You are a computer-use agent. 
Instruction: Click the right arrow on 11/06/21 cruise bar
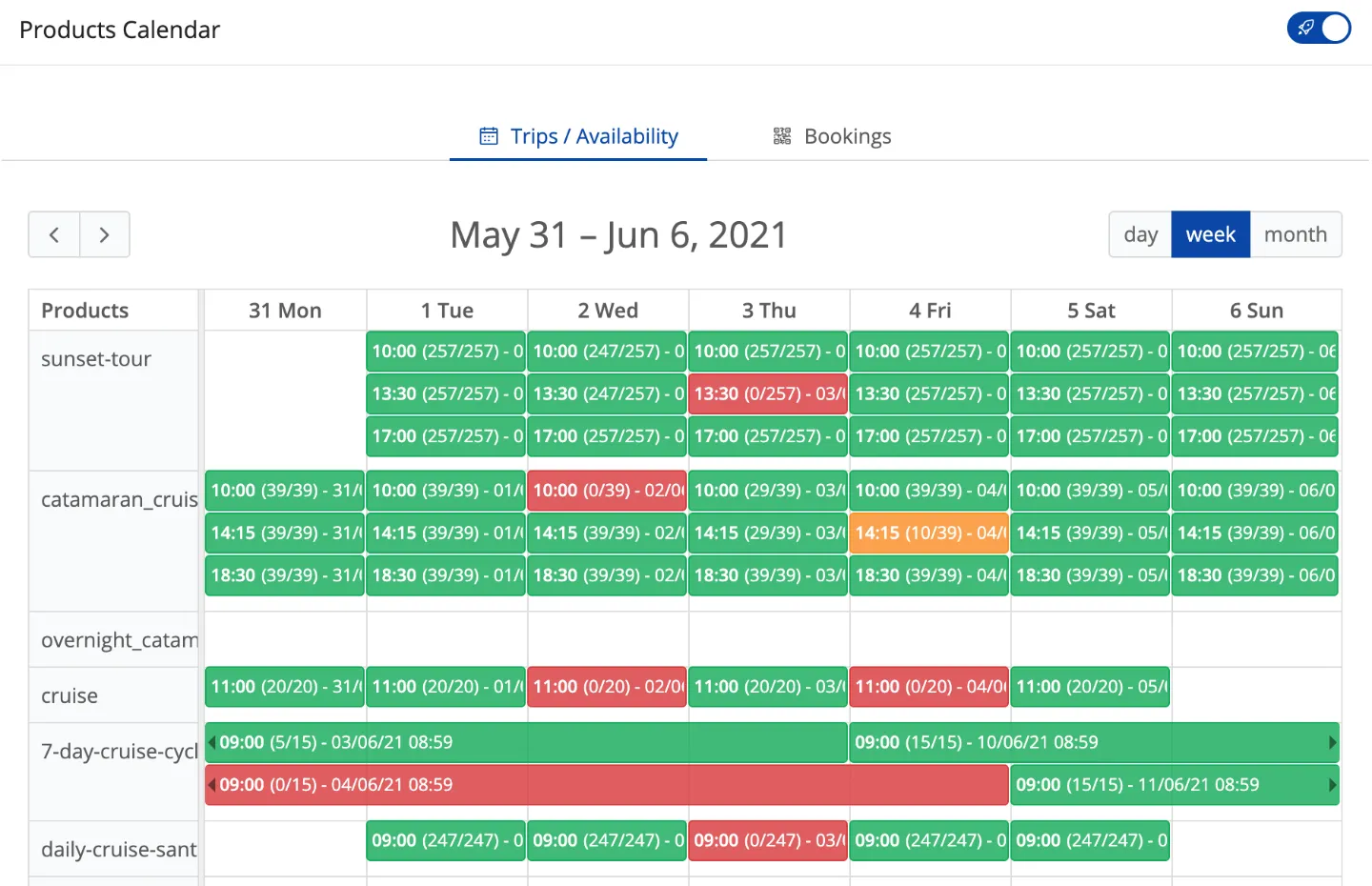(x=1332, y=785)
